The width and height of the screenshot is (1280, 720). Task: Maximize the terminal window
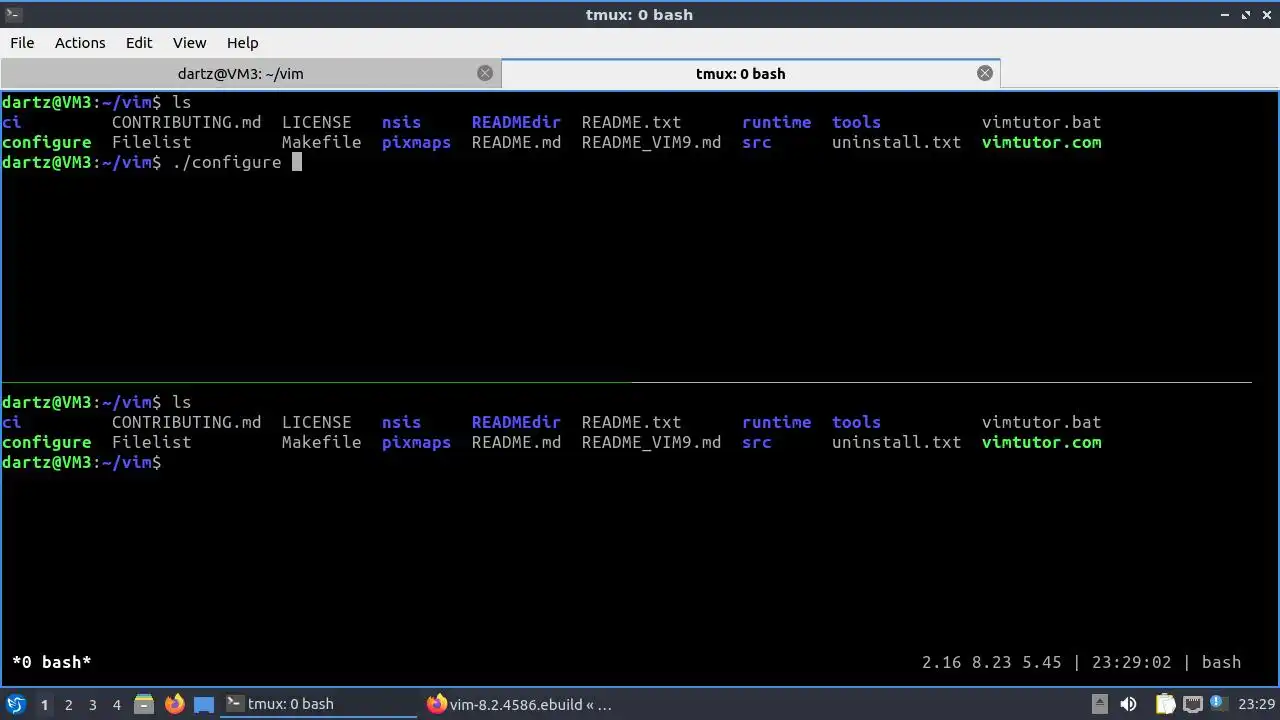[x=1246, y=14]
